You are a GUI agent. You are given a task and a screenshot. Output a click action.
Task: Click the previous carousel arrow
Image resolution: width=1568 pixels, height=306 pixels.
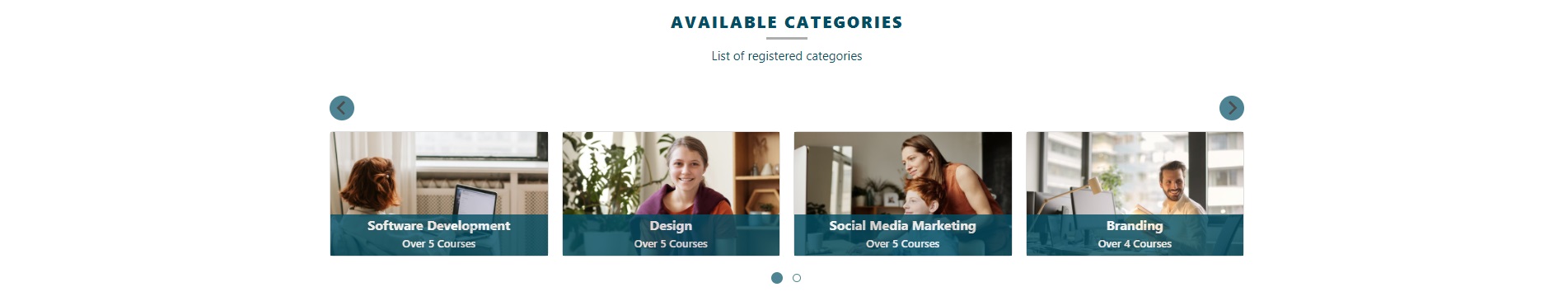(342, 108)
